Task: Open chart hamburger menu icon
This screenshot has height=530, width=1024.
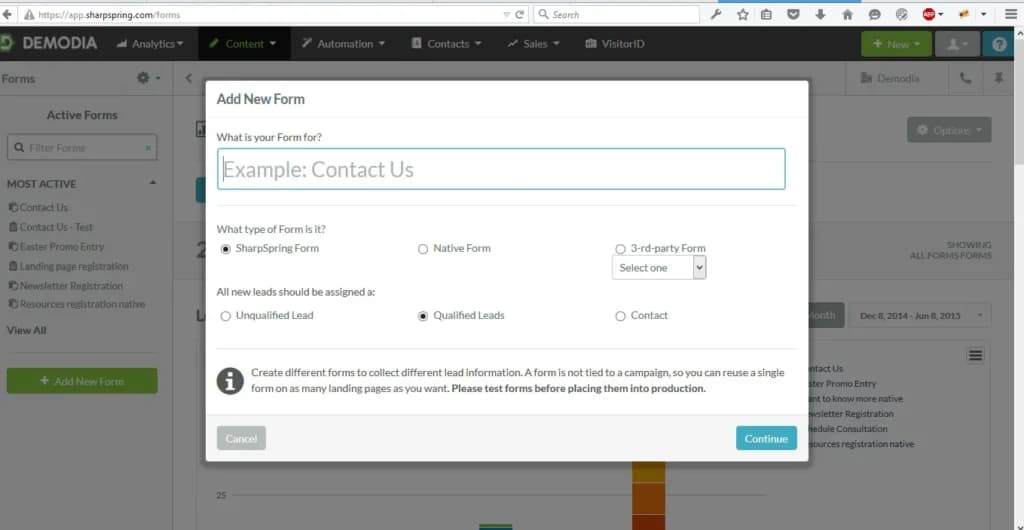Action: pos(976,355)
